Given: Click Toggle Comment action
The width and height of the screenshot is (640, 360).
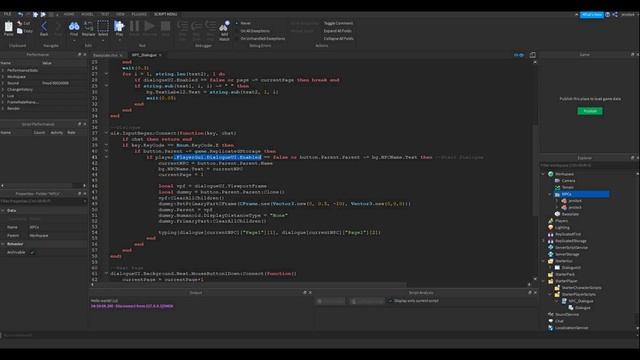Looking at the screenshot, I should (338, 23).
